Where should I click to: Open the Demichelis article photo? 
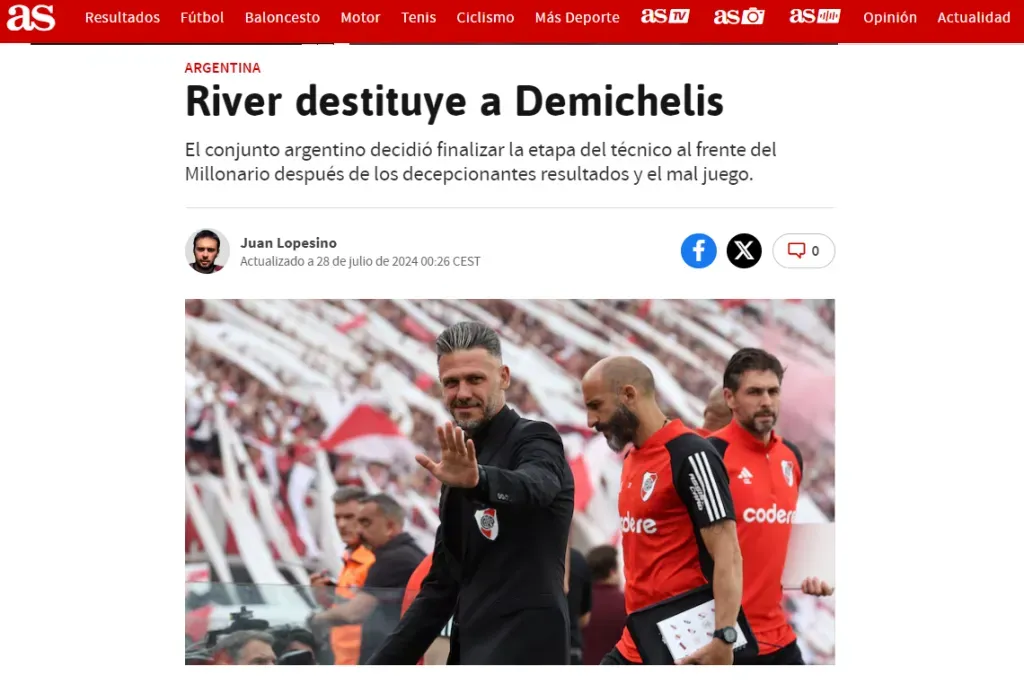point(509,482)
